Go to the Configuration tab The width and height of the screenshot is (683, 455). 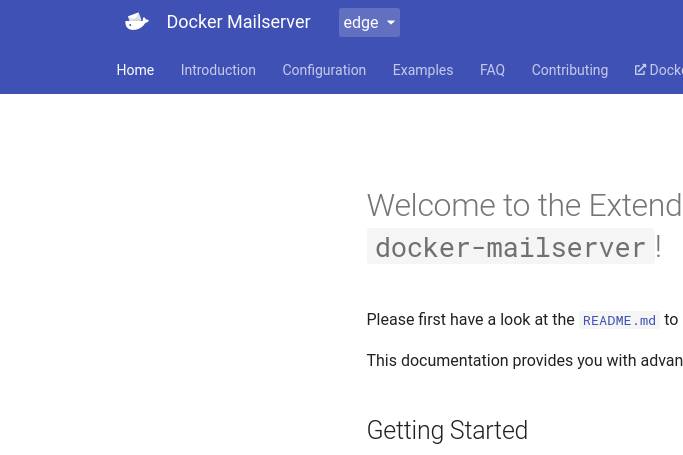click(324, 70)
